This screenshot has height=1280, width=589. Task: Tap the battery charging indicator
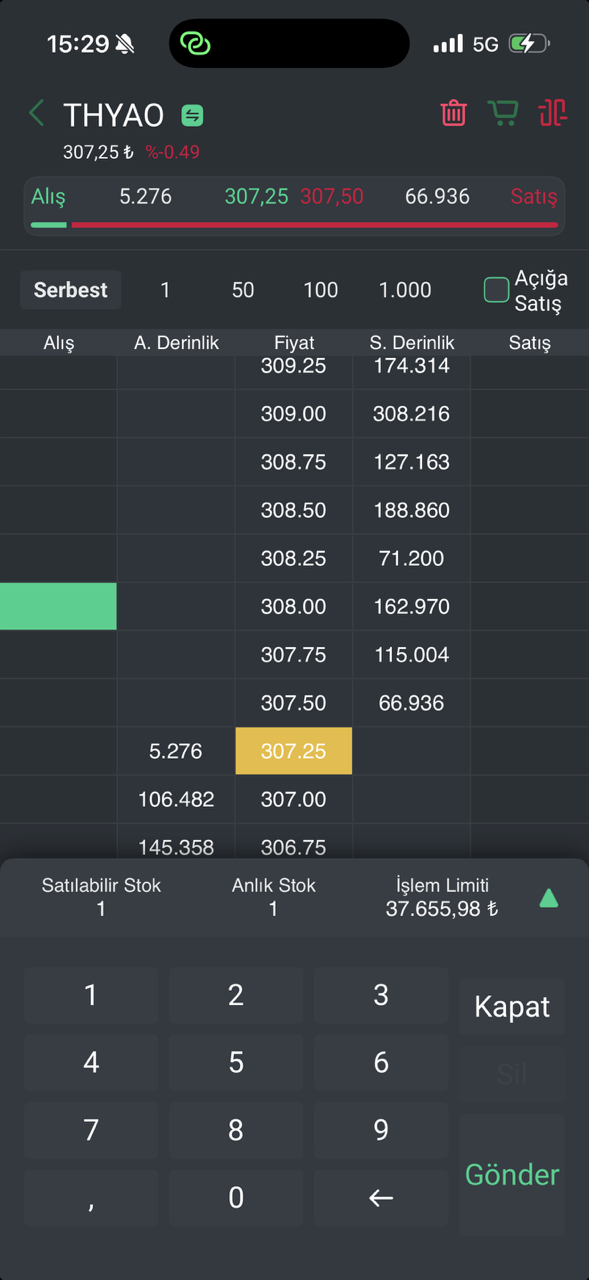click(528, 44)
